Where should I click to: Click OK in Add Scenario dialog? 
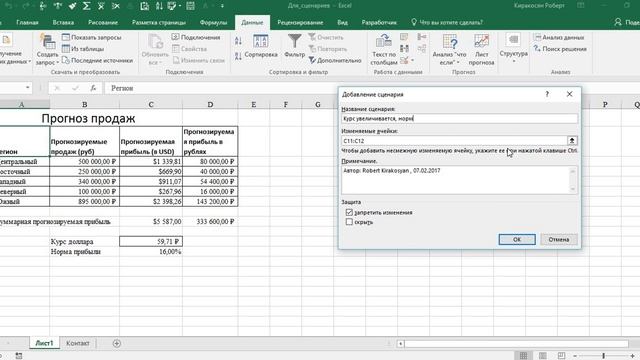point(517,239)
